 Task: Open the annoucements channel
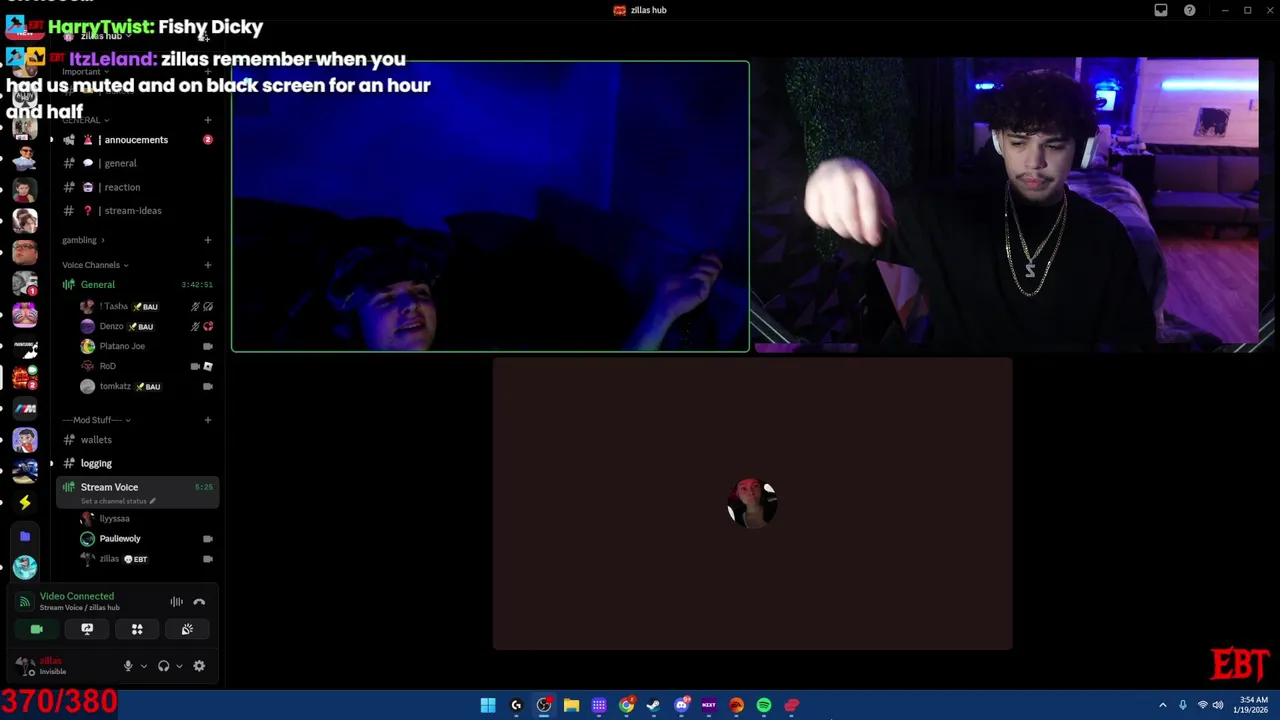(x=137, y=140)
